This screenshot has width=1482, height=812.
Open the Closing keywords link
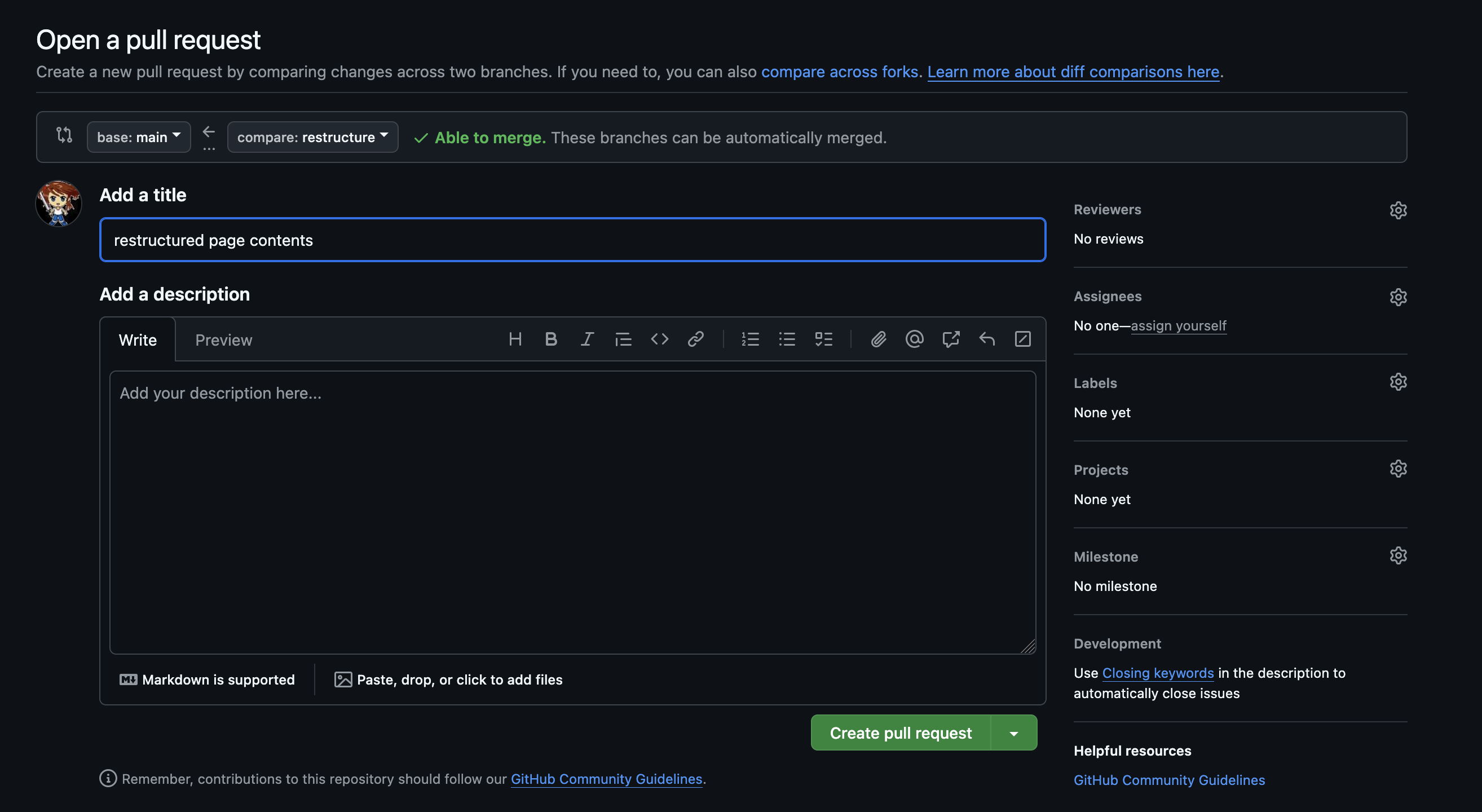tap(1158, 673)
